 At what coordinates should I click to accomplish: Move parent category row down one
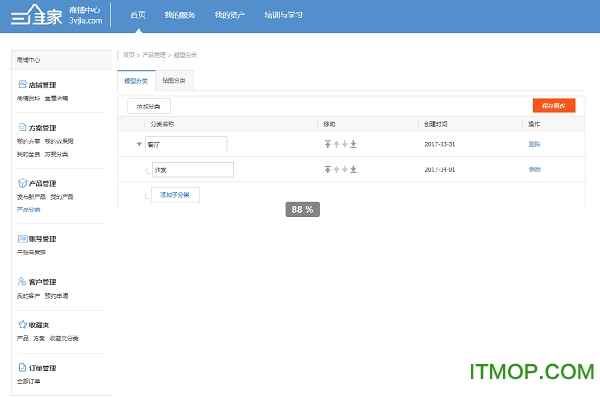tap(345, 144)
